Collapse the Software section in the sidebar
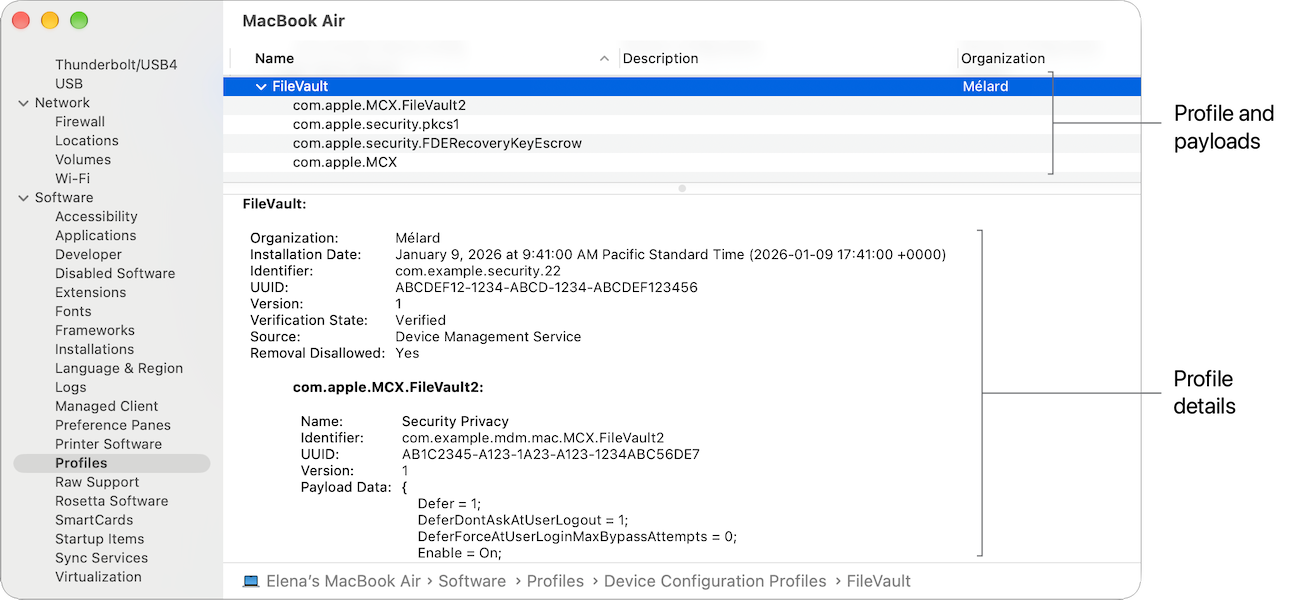1300x600 pixels. [24, 198]
